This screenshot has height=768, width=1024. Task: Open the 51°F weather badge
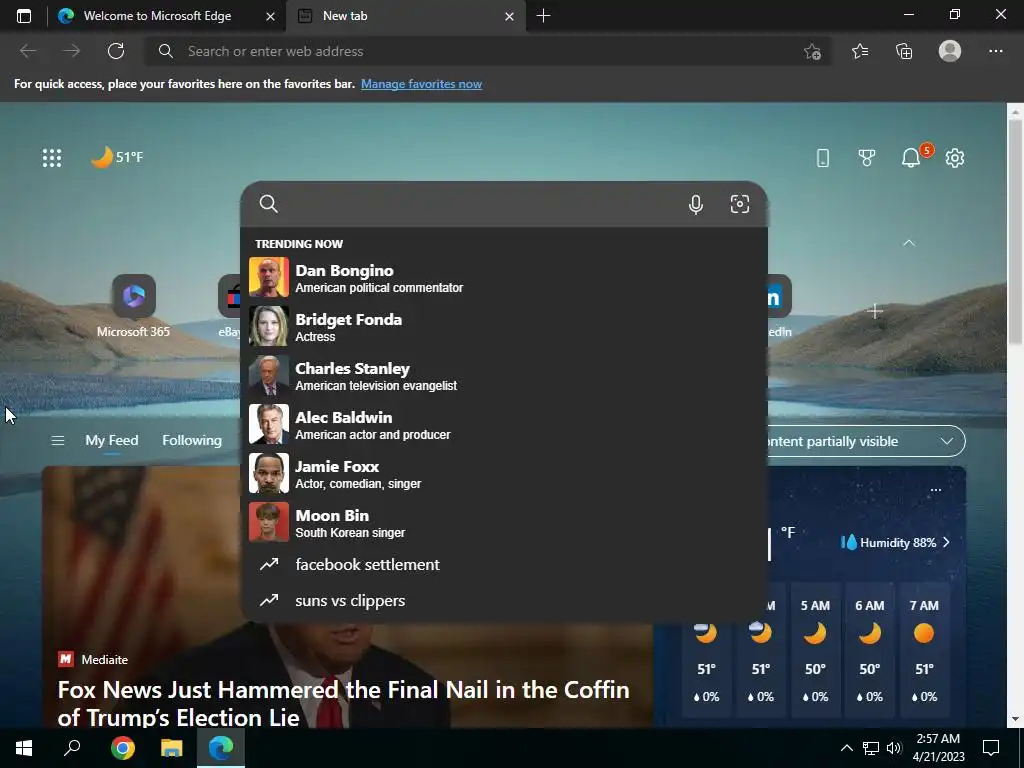click(117, 157)
